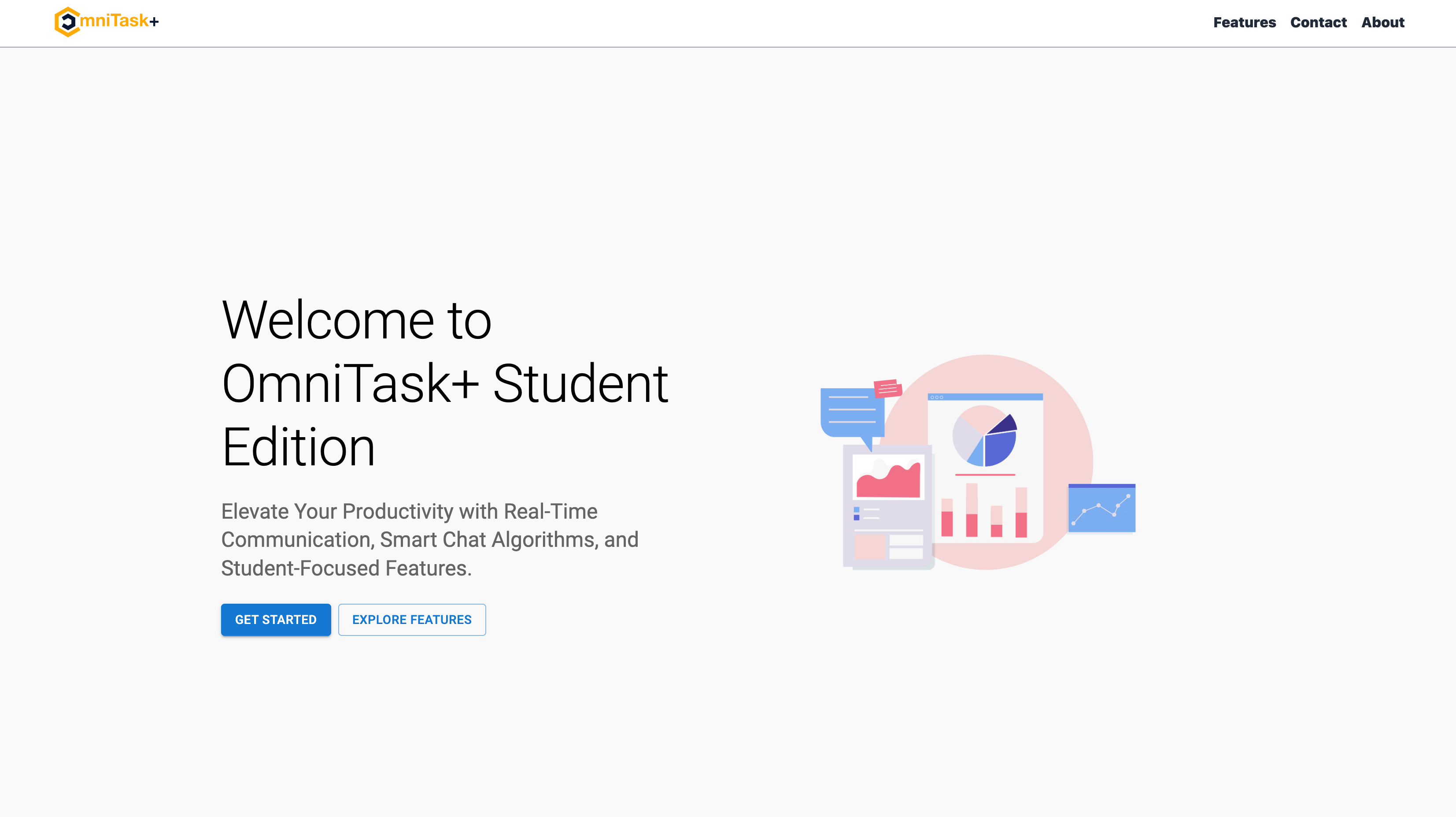Viewport: 1456px width, 817px height.
Task: Click the Welcome to OmniTask+ Student Edition heading
Action: [x=445, y=383]
